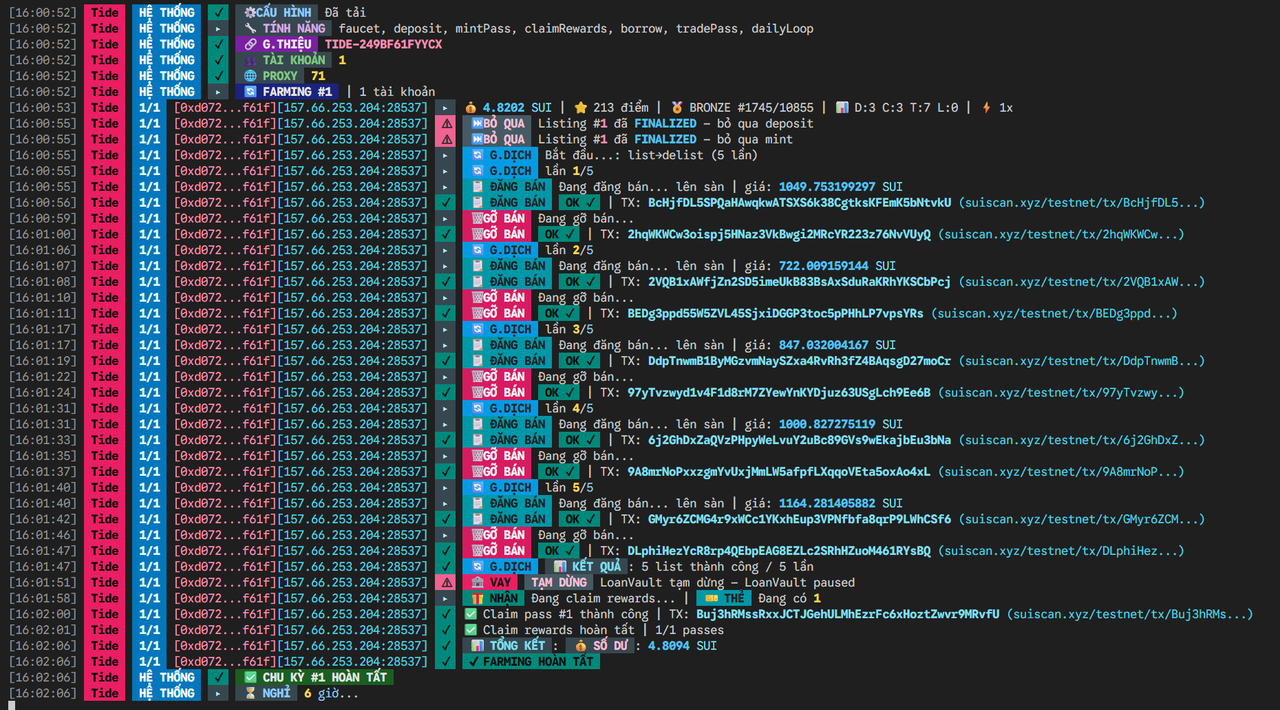
Task: Select the TX hash starting GMyr6ZCMG4r9xWCc1
Action: [x=799, y=519]
